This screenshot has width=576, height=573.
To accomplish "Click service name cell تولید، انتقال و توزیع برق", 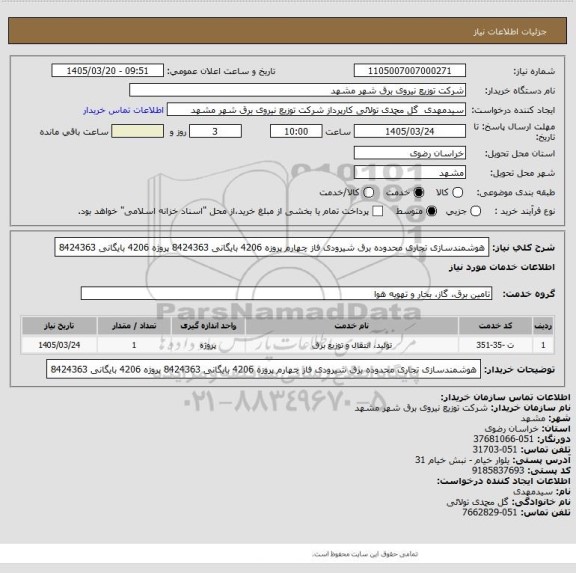I will pos(352,345).
